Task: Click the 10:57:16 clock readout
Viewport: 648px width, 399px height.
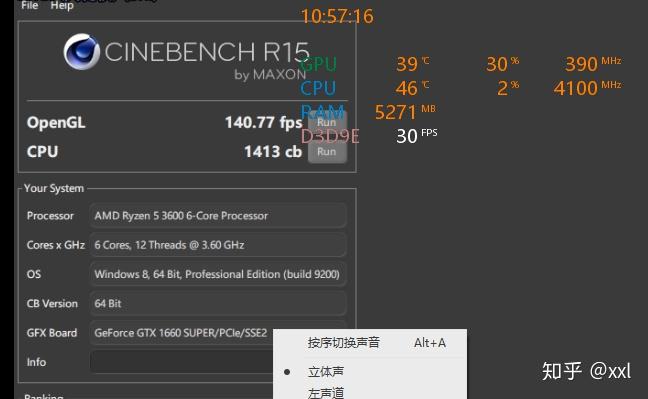Action: pyautogui.click(x=337, y=16)
